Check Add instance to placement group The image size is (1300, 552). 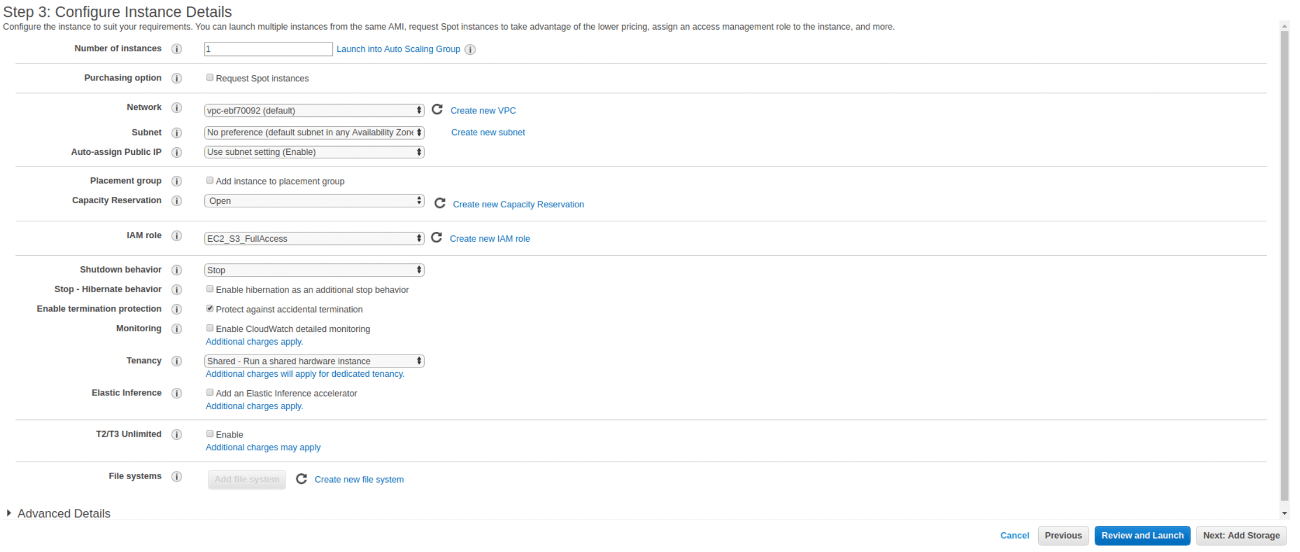(x=210, y=181)
